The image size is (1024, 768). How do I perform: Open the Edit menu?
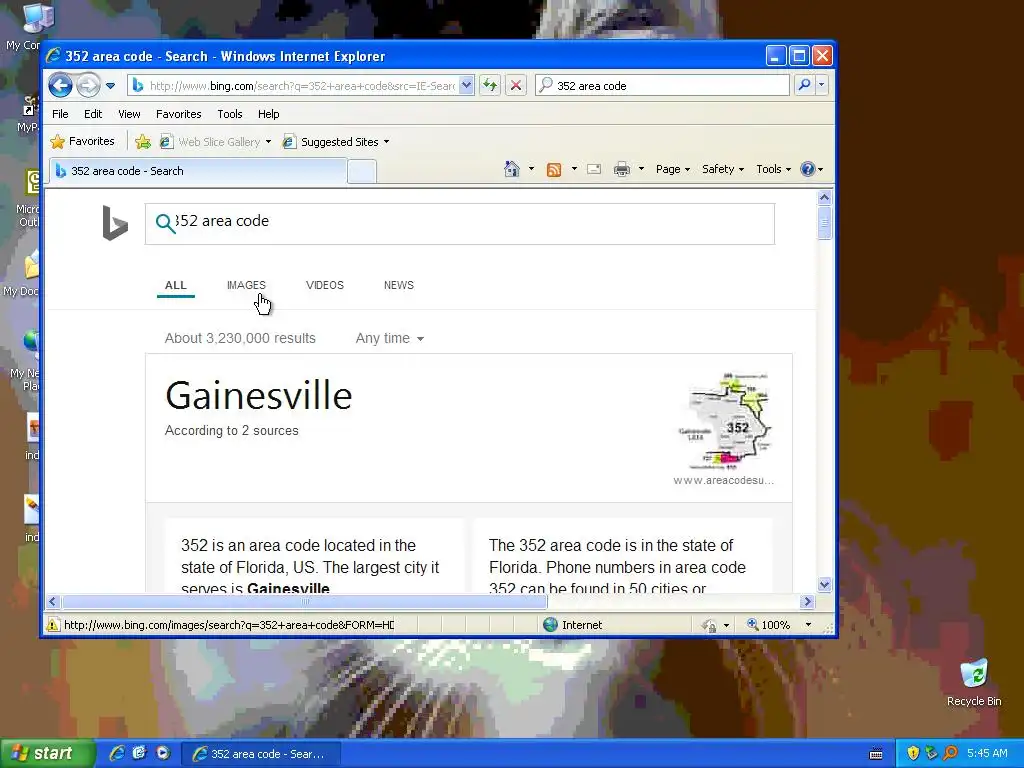pyautogui.click(x=93, y=114)
